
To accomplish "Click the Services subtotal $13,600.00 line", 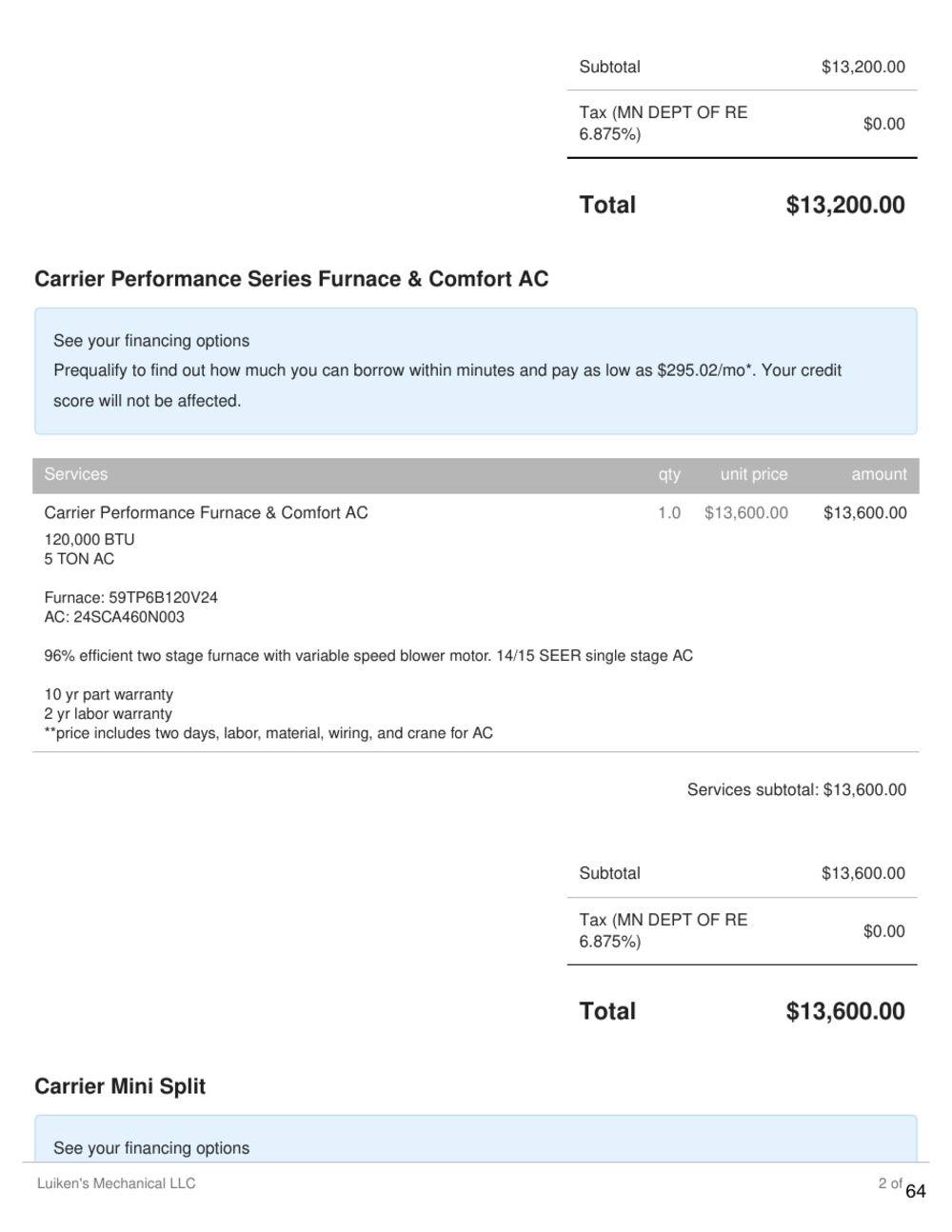I will click(797, 789).
